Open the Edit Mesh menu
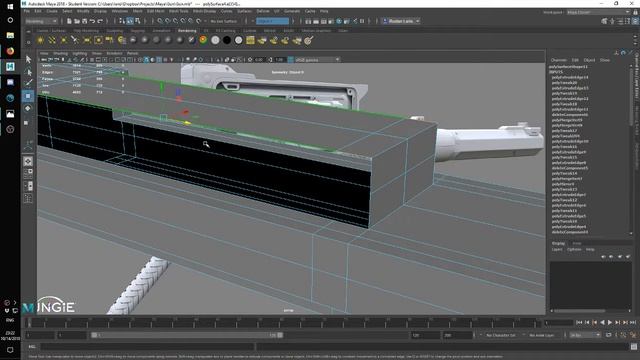The width and height of the screenshot is (640, 360). [156, 11]
